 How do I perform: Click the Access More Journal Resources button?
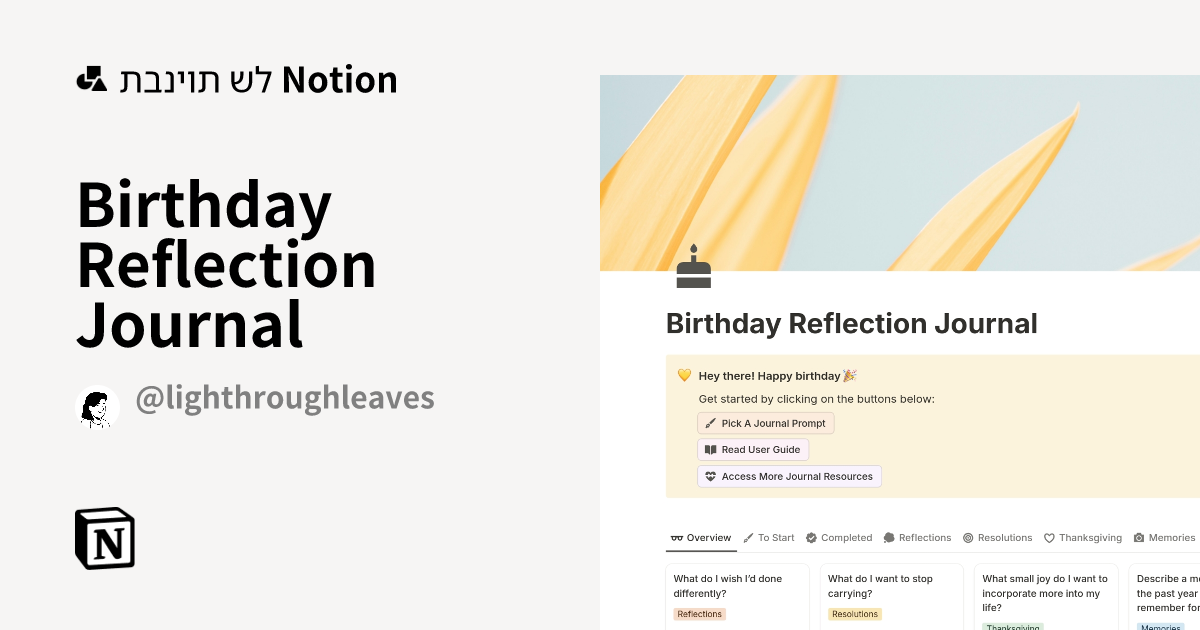(789, 476)
